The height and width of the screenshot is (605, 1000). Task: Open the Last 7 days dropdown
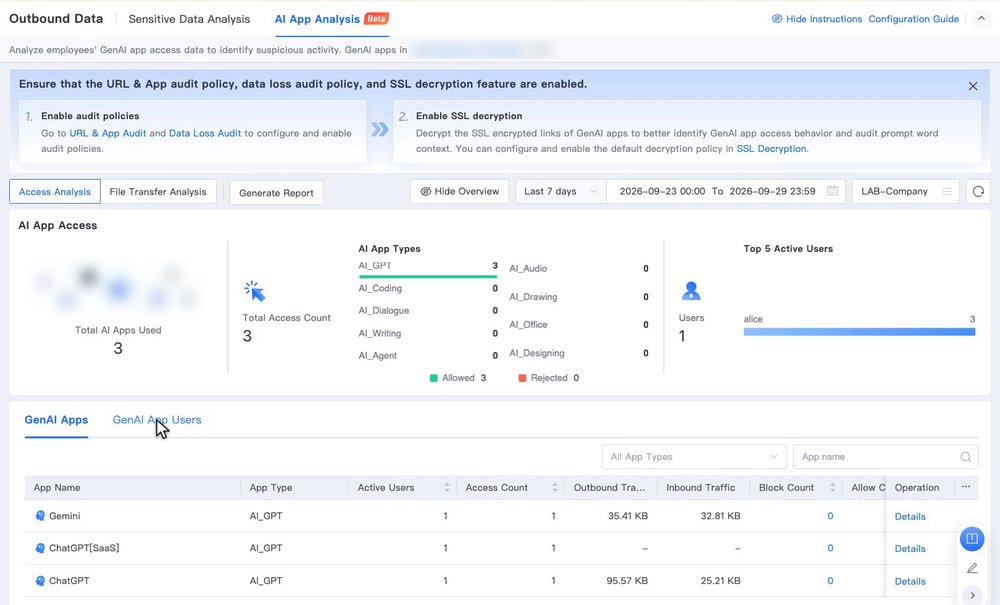(561, 191)
